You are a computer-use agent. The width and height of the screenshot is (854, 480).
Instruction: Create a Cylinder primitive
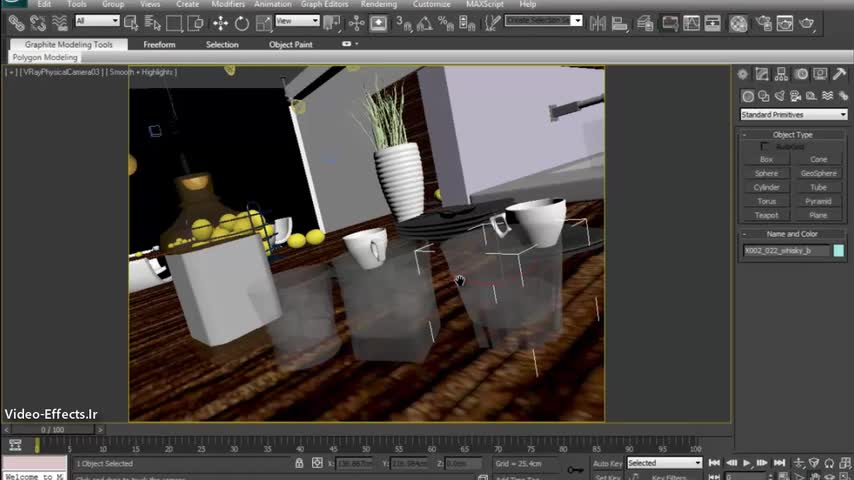[766, 187]
